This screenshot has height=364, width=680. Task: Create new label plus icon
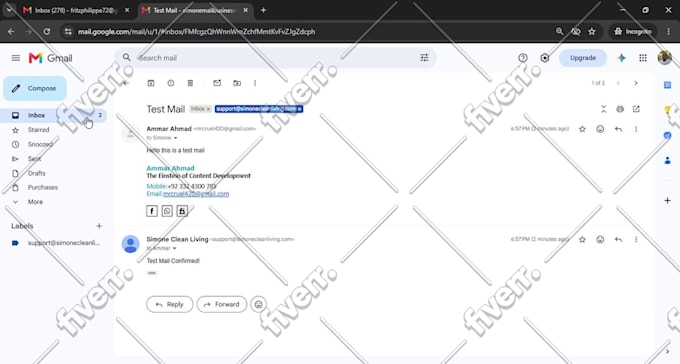pos(99,226)
